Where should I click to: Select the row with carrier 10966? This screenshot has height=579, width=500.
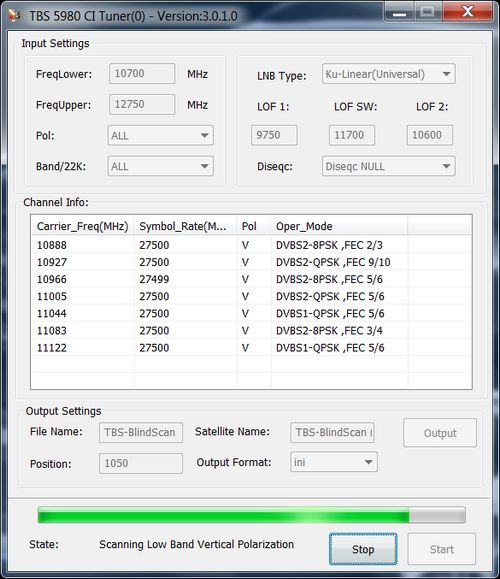(x=251, y=279)
